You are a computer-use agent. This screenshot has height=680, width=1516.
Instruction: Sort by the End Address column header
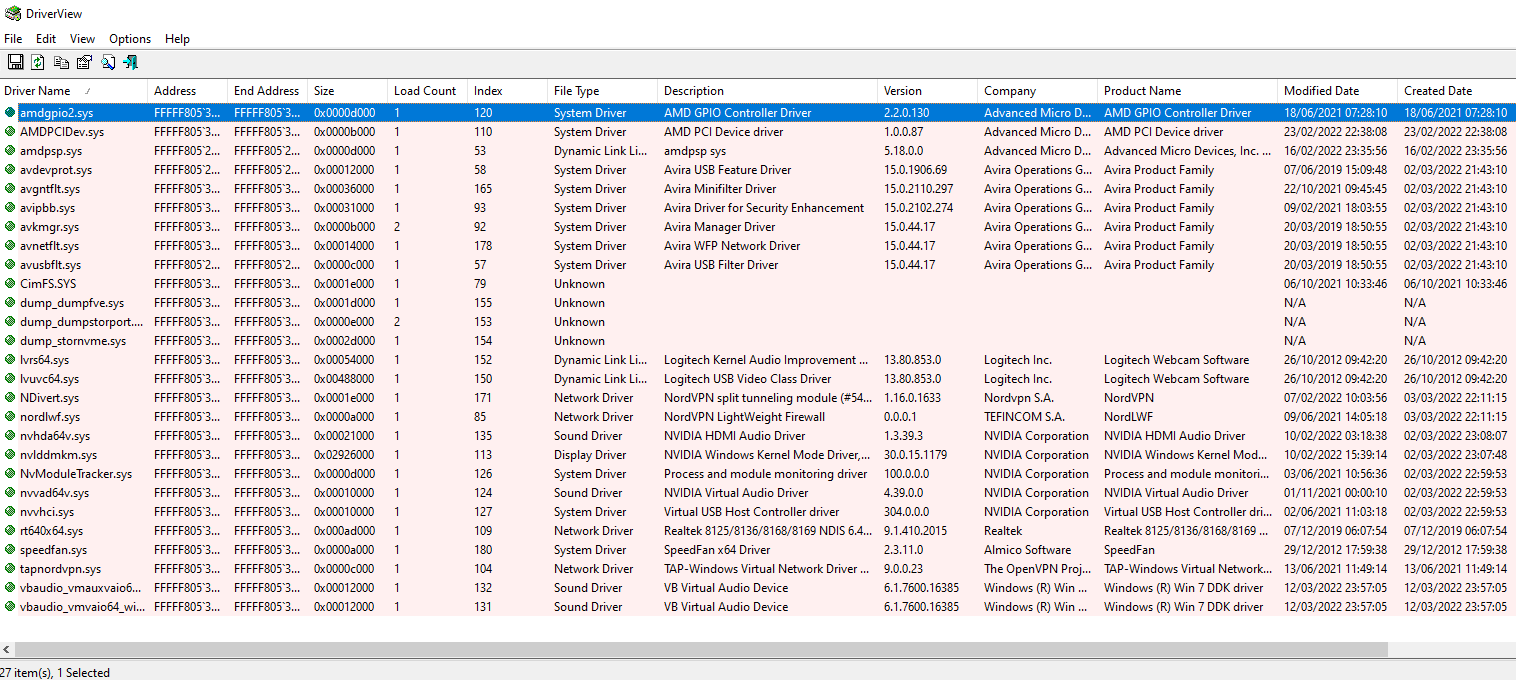point(268,91)
